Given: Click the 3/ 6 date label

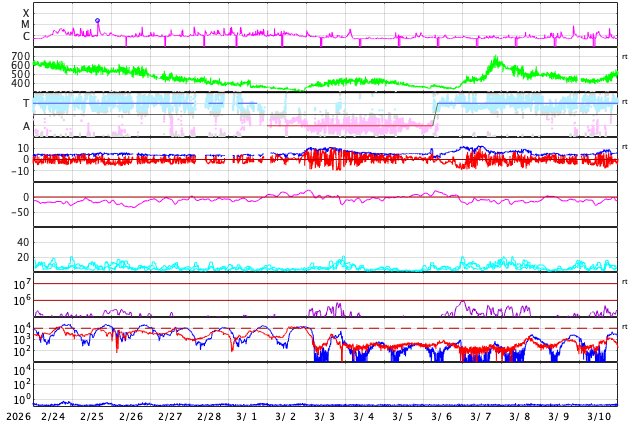Looking at the screenshot, I should pos(442,416).
